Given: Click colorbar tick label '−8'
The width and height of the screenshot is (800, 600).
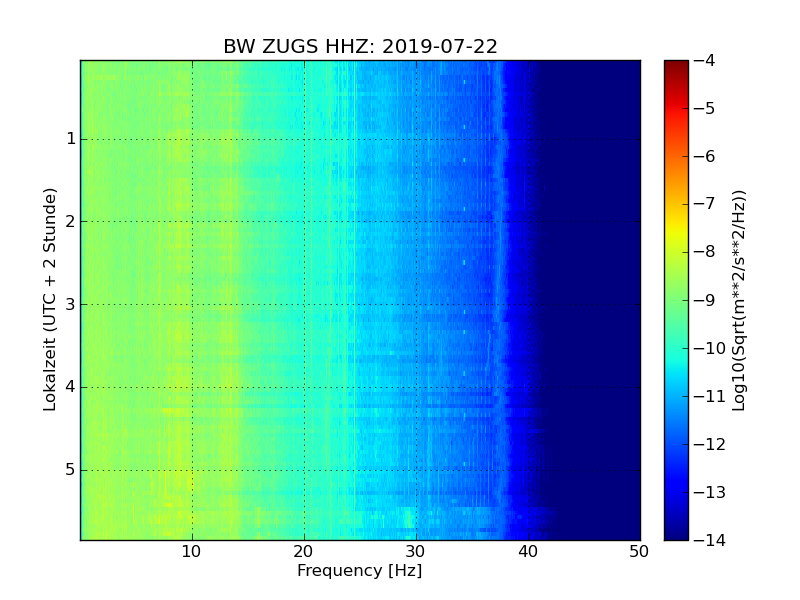Looking at the screenshot, I should pyautogui.click(x=705, y=252).
